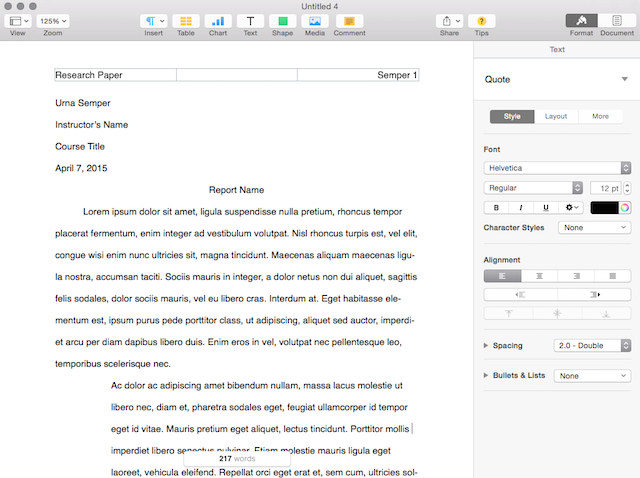
Task: Click the Instructor's Name line
Action: pos(91,125)
